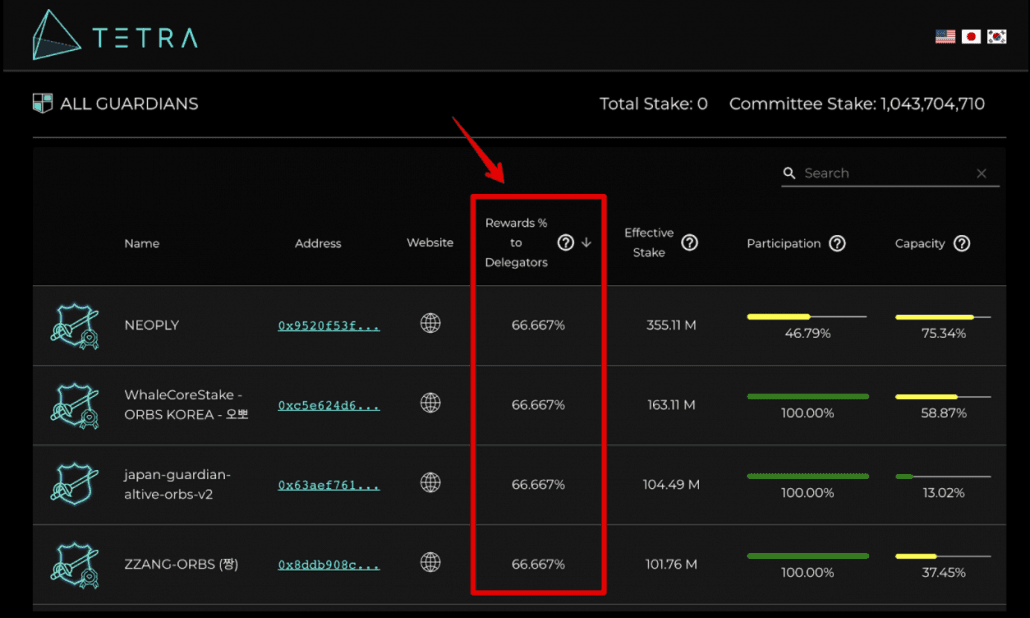Open address link 0x63aef761...

point(328,485)
